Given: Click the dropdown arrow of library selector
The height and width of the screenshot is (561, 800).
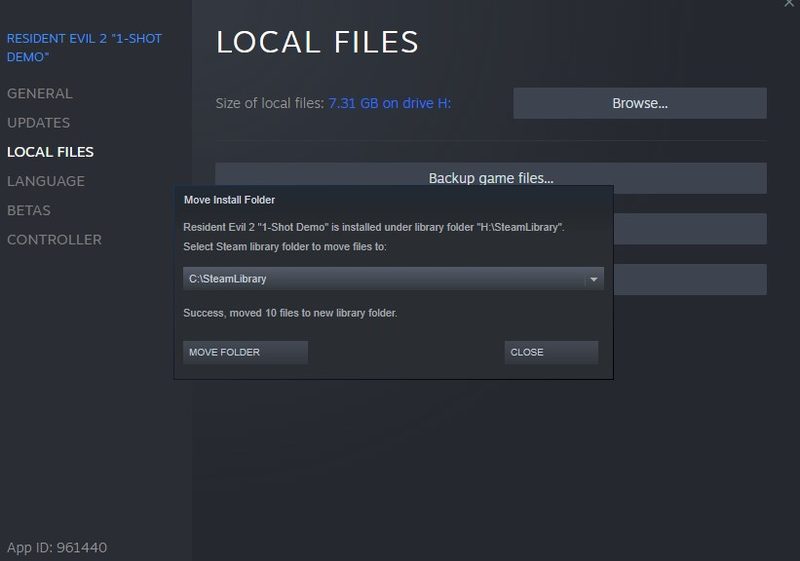Looking at the screenshot, I should (x=594, y=279).
